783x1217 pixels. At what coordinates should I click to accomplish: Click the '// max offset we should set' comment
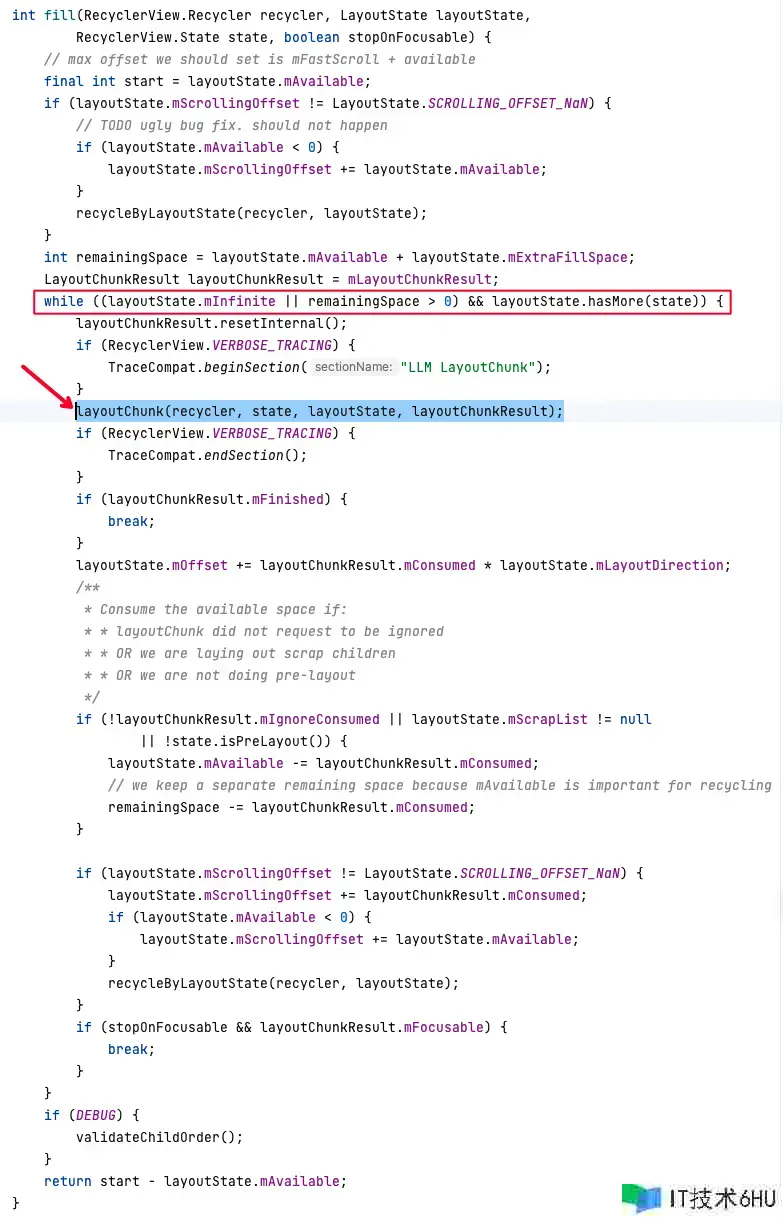260,59
